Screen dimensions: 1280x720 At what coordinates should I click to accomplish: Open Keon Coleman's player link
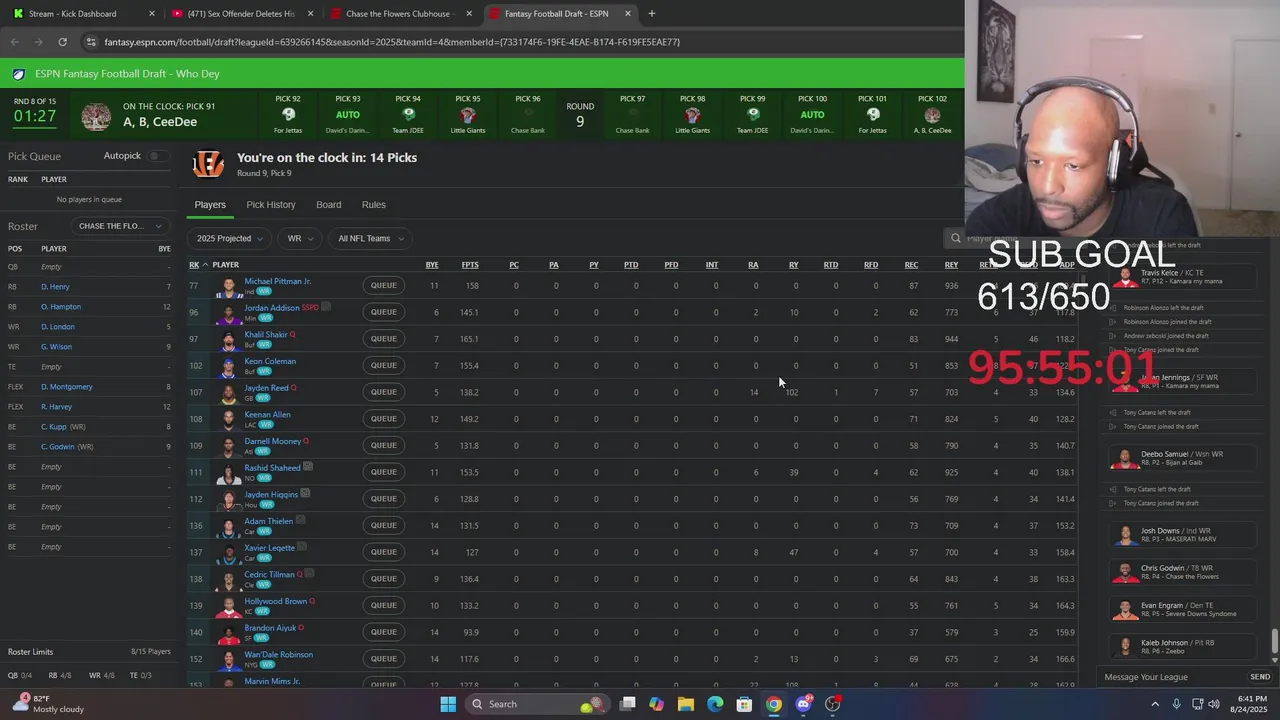(x=270, y=361)
